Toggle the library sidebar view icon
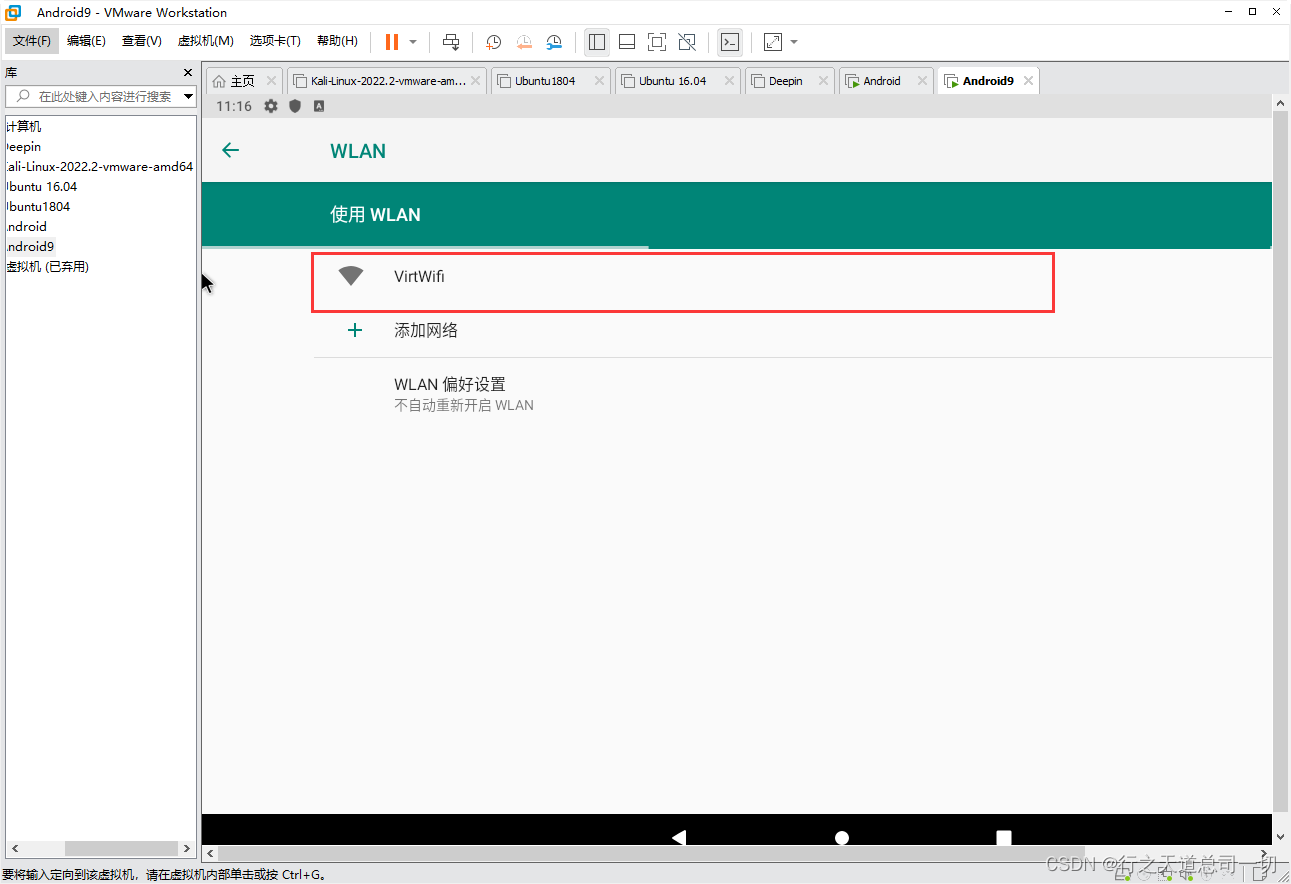The image size is (1291, 884). [x=597, y=42]
